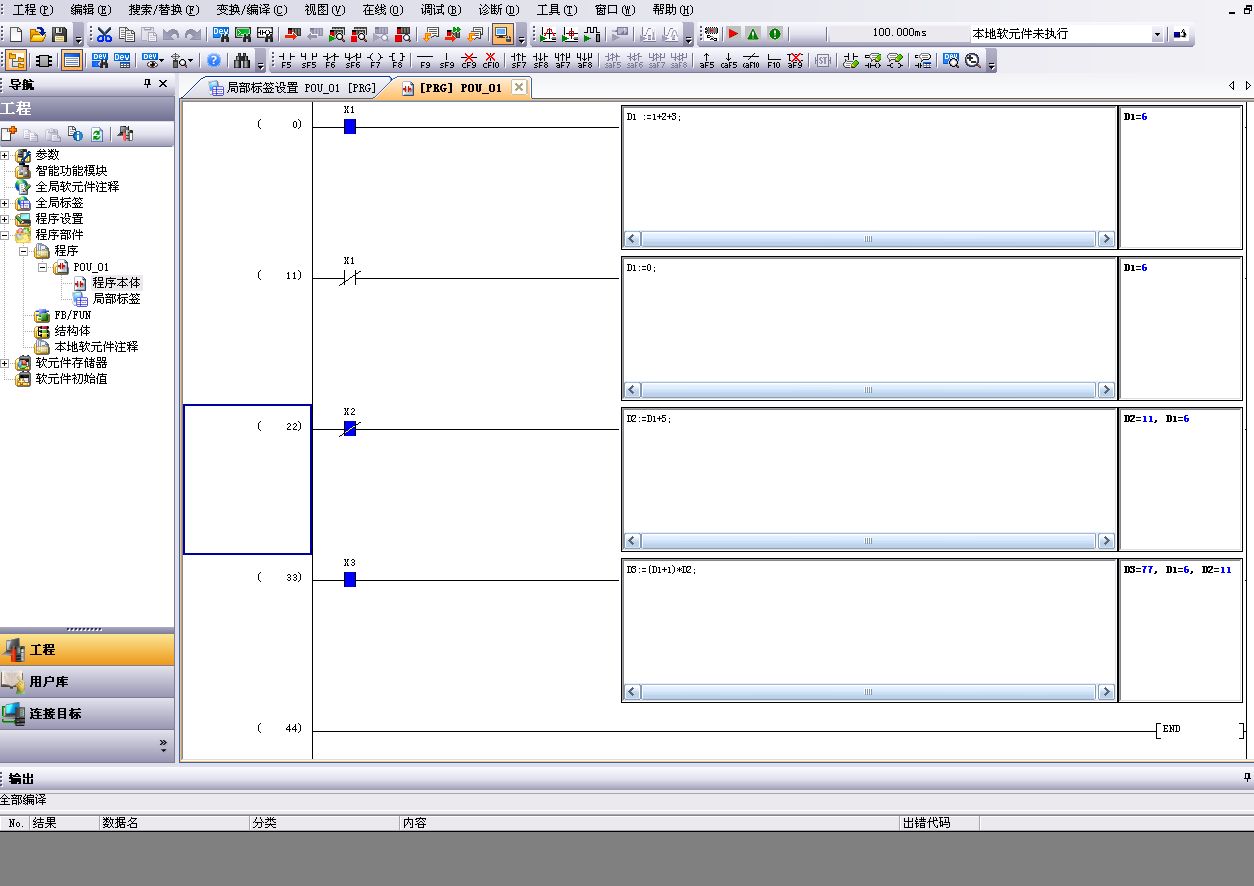Image resolution: width=1254 pixels, height=886 pixels.
Task: Click new data icon in project panel
Action: [x=9, y=134]
